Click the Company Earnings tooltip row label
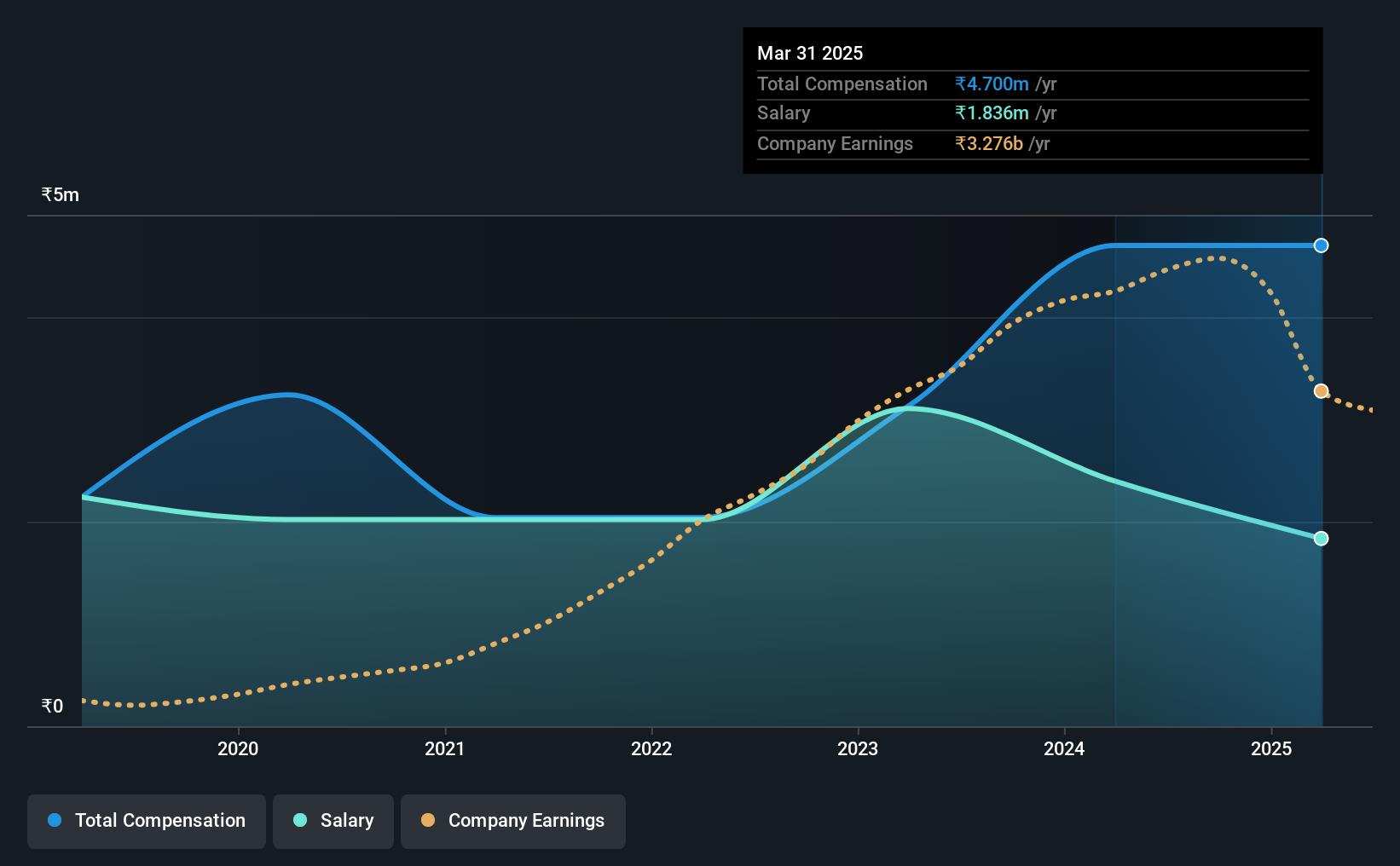 coord(835,144)
